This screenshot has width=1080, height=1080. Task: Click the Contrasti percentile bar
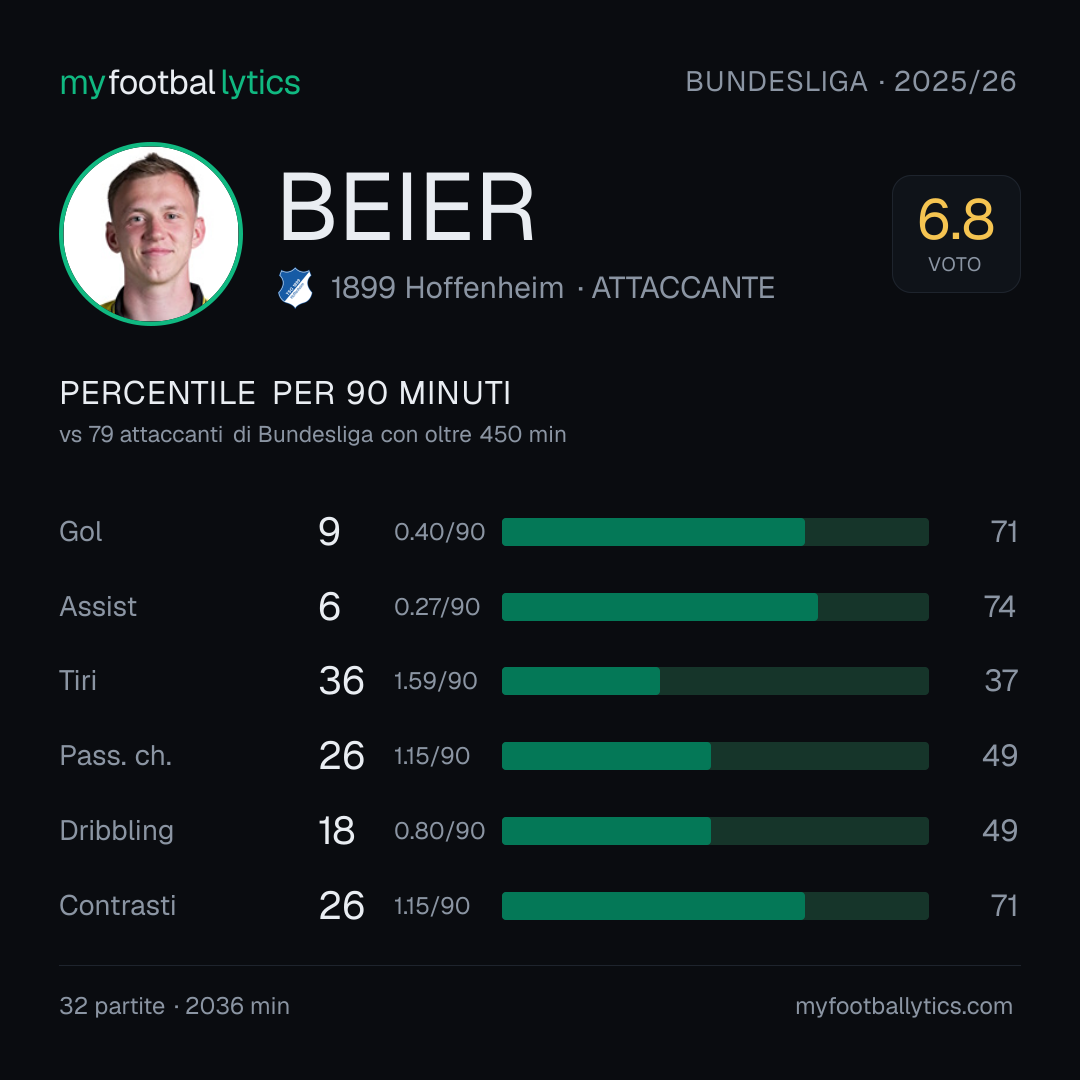coord(715,906)
